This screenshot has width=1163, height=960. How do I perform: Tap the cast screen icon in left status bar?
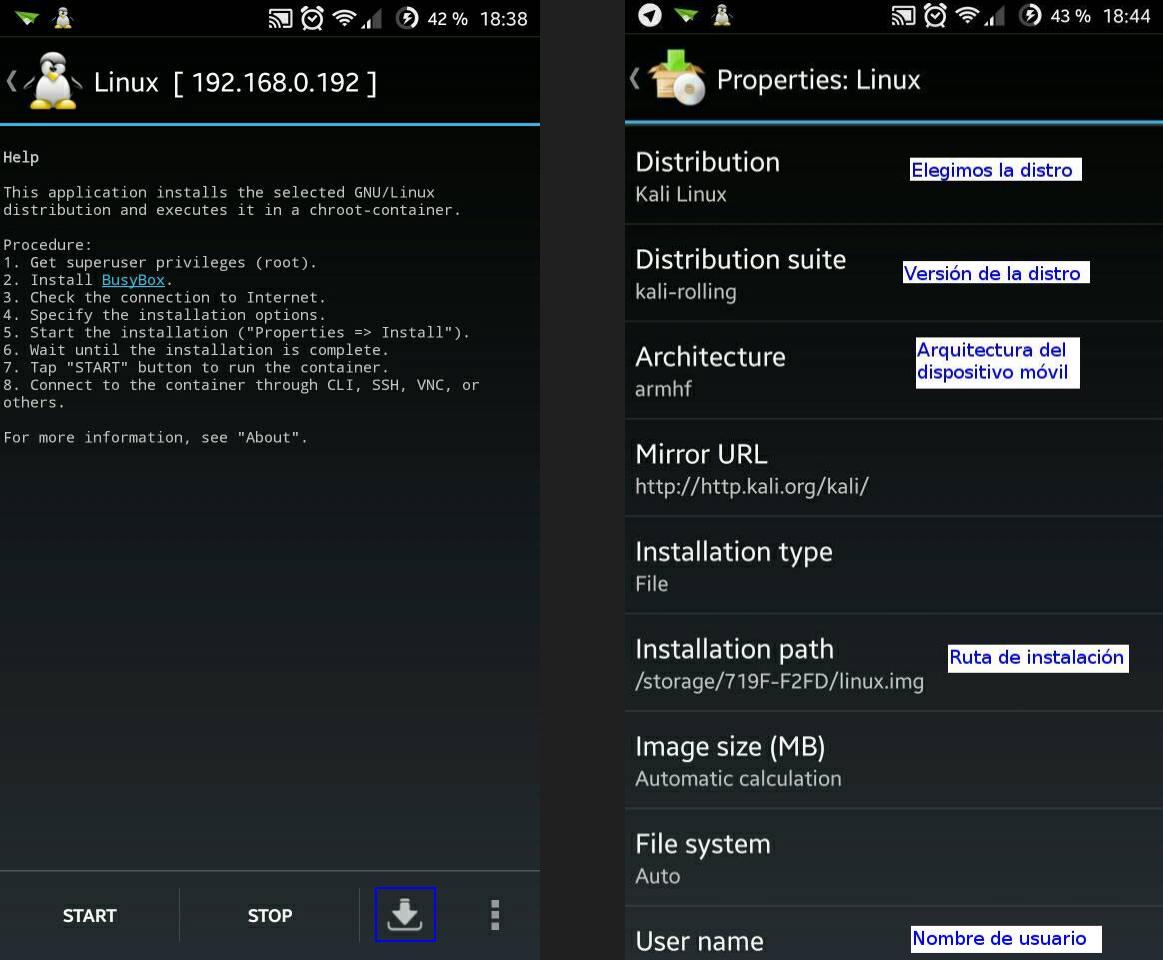tap(280, 18)
